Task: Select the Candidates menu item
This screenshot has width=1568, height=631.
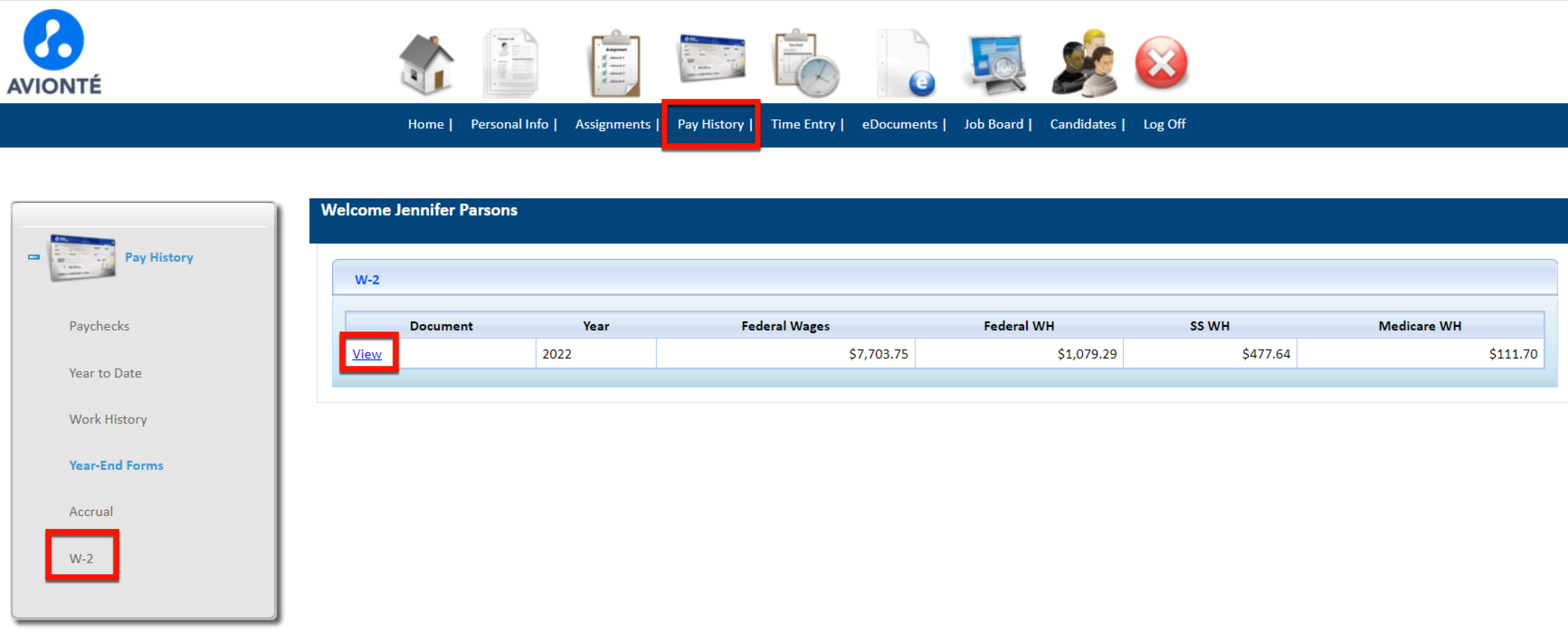Action: tap(1083, 124)
